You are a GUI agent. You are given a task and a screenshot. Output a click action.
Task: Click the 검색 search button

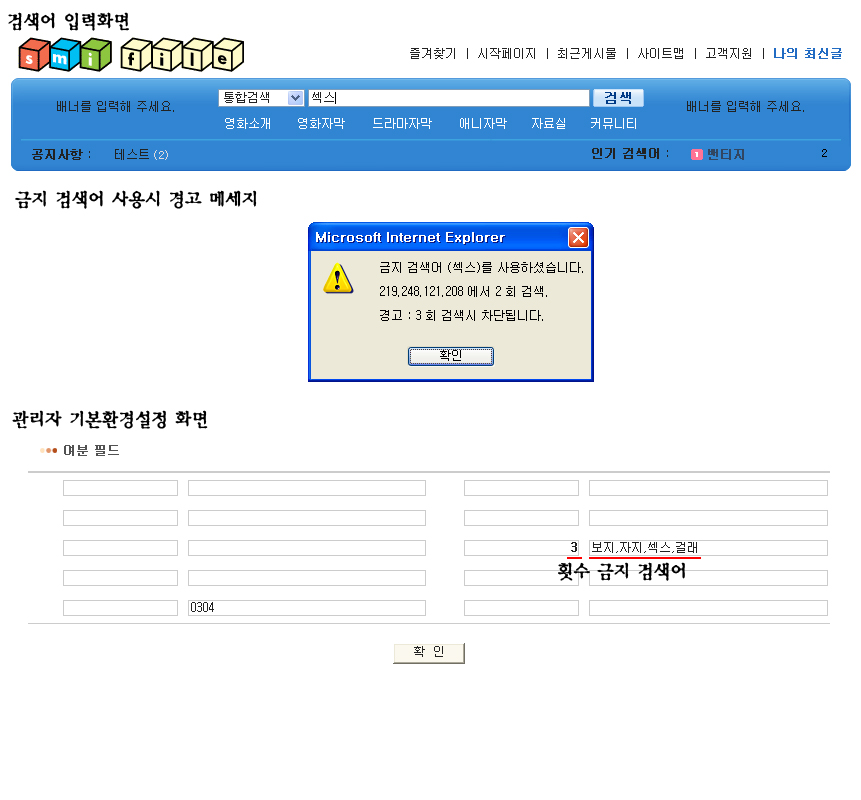(x=618, y=98)
